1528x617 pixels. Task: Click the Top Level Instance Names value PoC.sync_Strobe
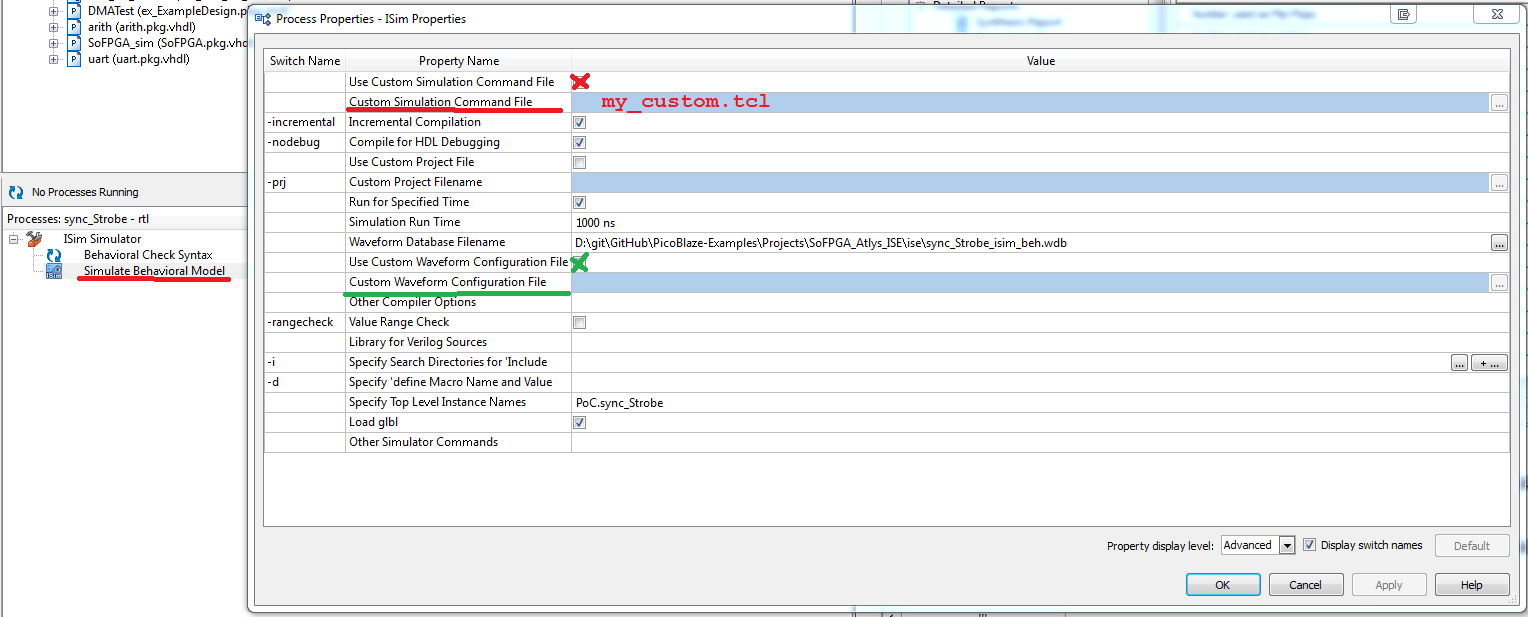point(619,402)
